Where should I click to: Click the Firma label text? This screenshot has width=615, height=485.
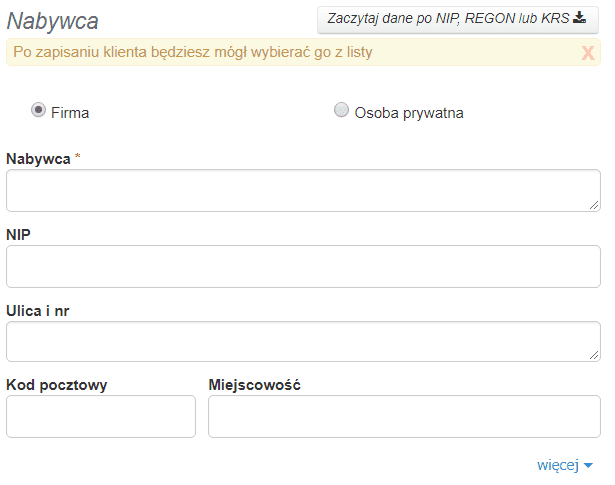tap(70, 113)
